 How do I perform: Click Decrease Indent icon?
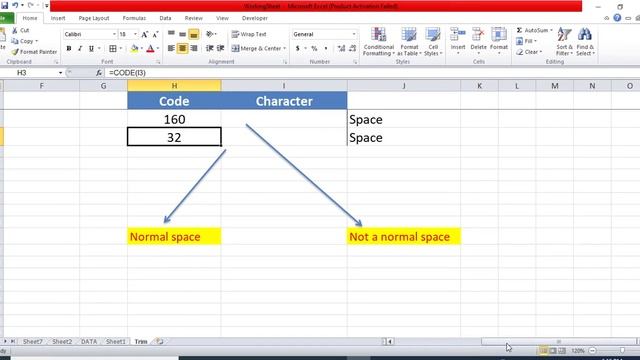[209, 49]
